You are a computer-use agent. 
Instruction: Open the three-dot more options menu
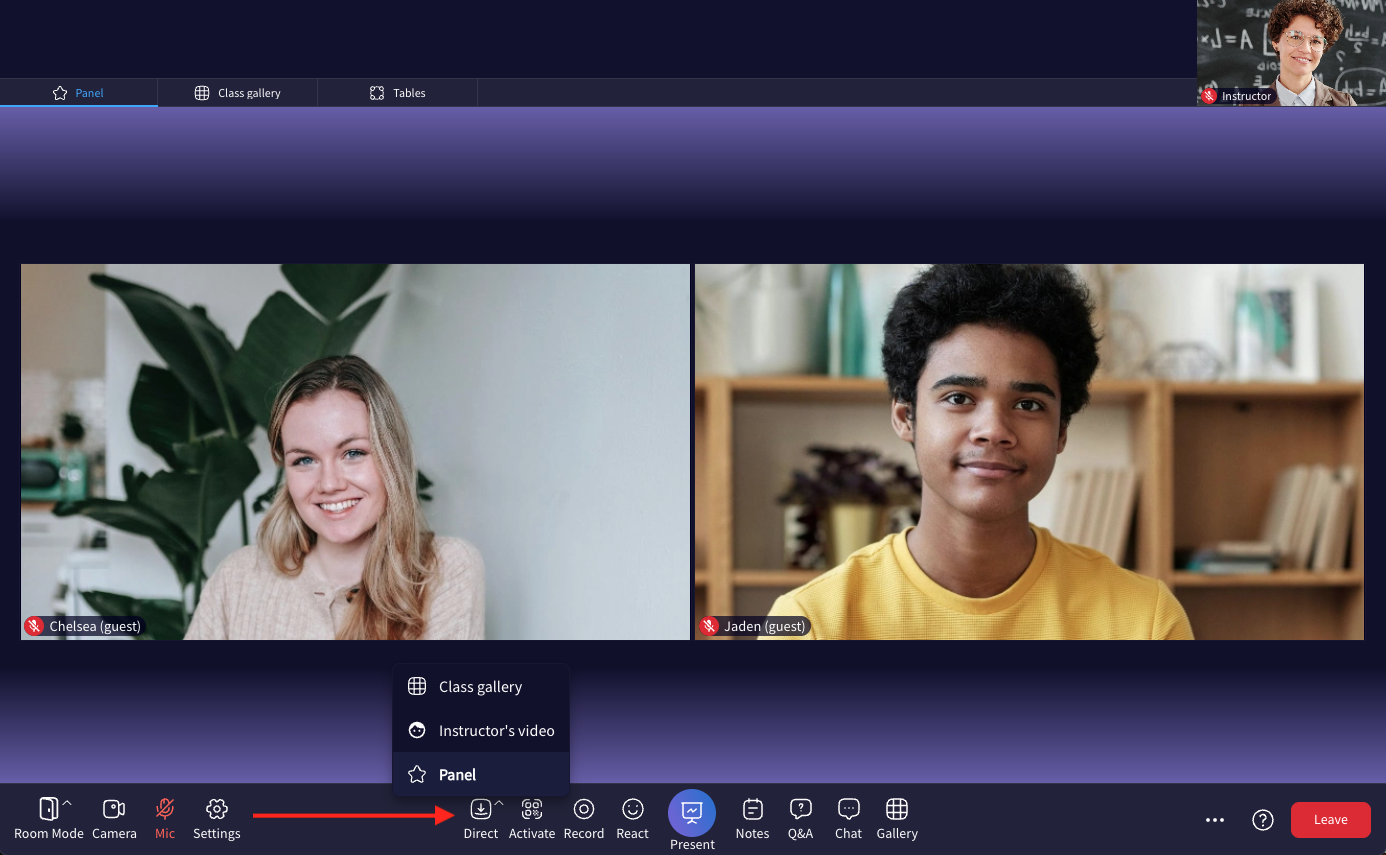pyautogui.click(x=1215, y=820)
